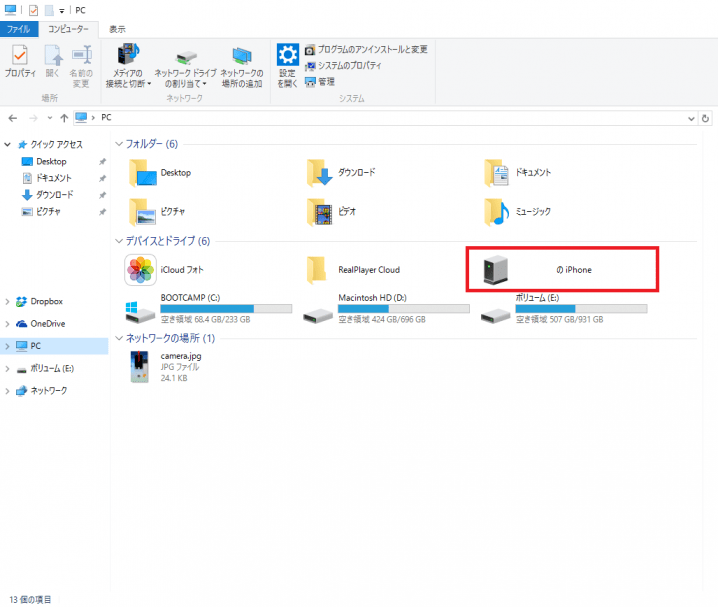Collapse the クイック アクセス tree node
This screenshot has width=718, height=607.
click(7, 145)
